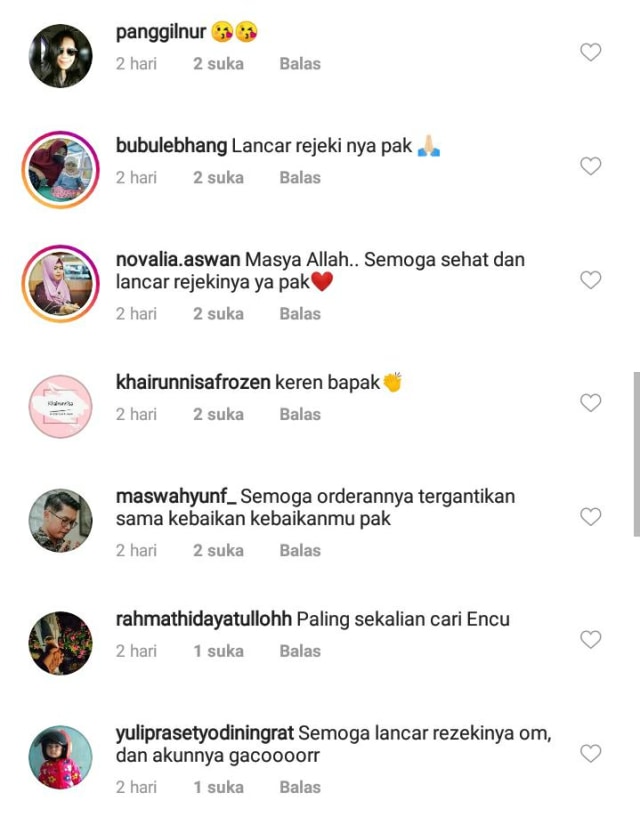Like panggilnur's comment with the heart
This screenshot has height=825, width=640.
click(591, 52)
